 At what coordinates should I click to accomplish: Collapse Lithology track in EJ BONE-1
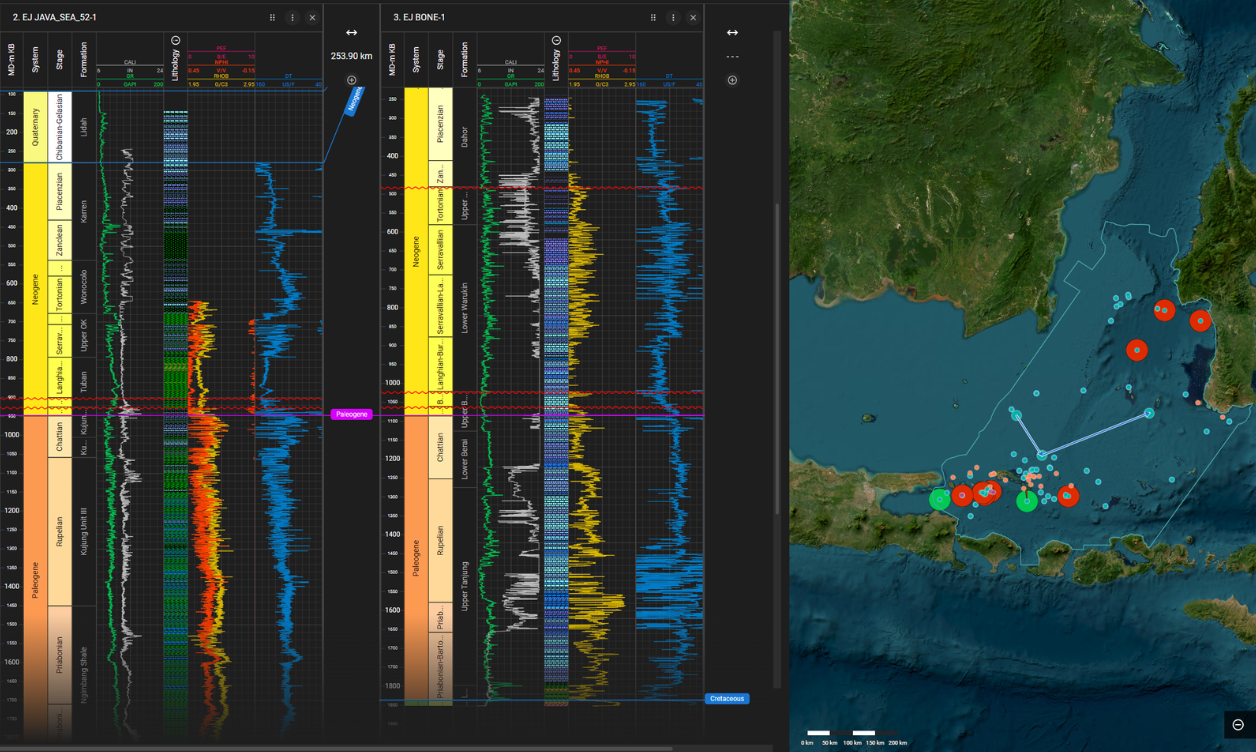tap(557, 41)
